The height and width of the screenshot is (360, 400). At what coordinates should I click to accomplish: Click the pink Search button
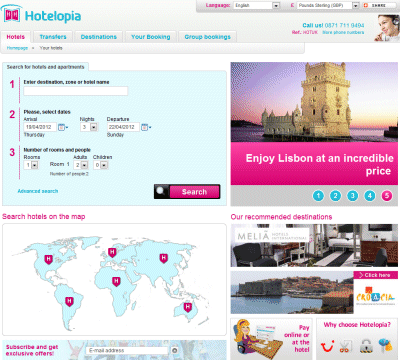tap(194, 192)
